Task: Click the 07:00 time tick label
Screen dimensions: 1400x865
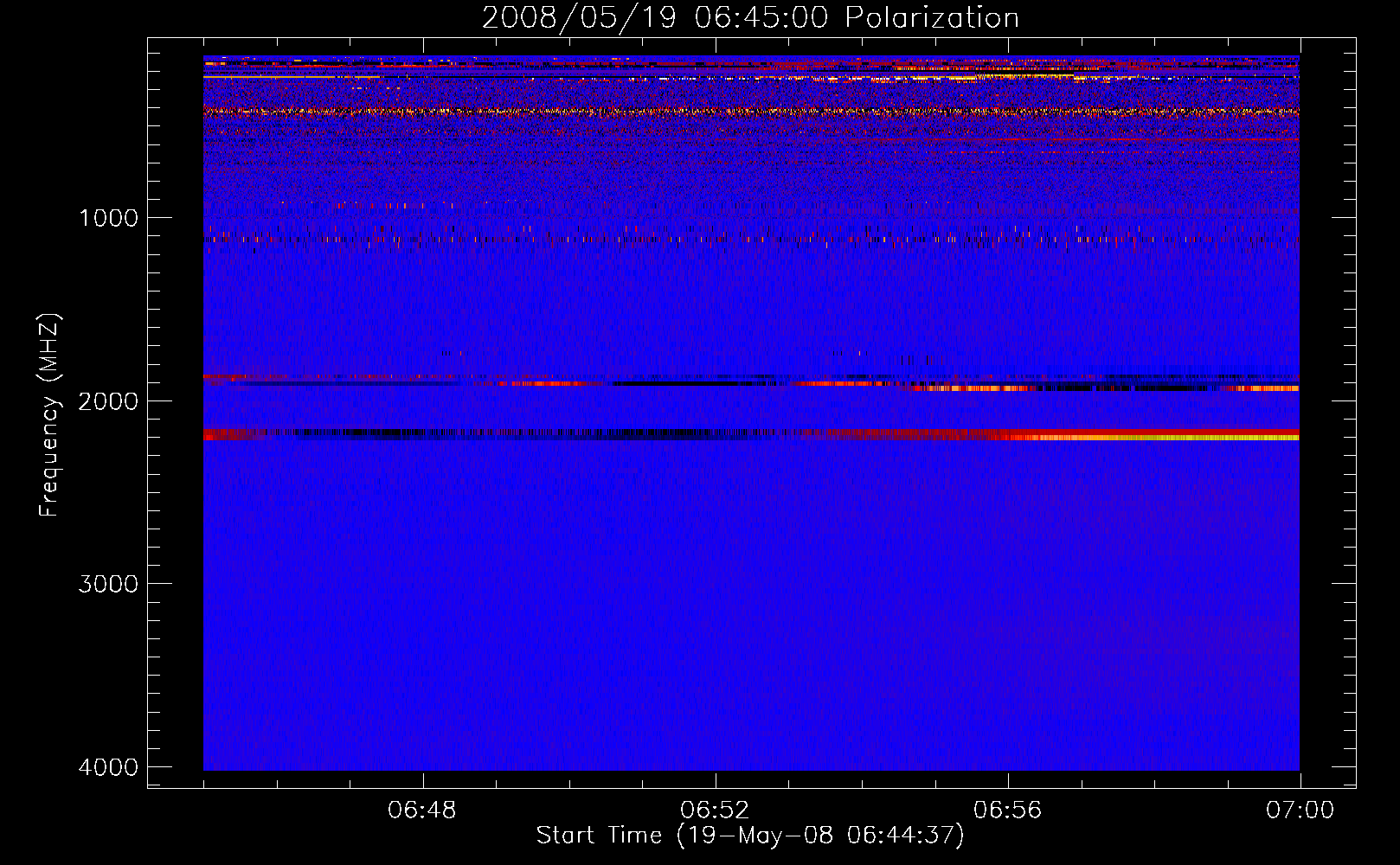Action: pos(1300,811)
